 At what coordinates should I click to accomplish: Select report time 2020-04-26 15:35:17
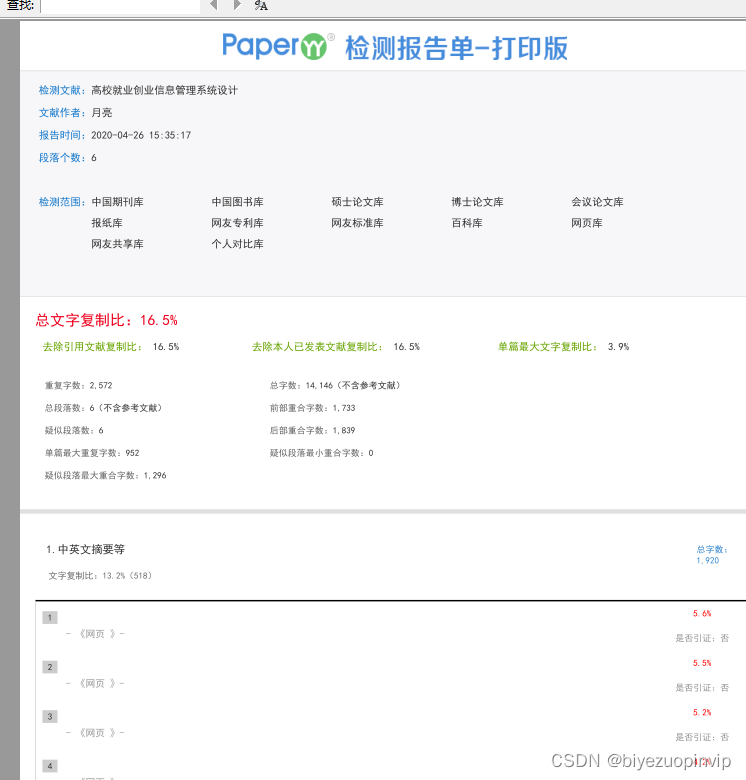pyautogui.click(x=141, y=135)
